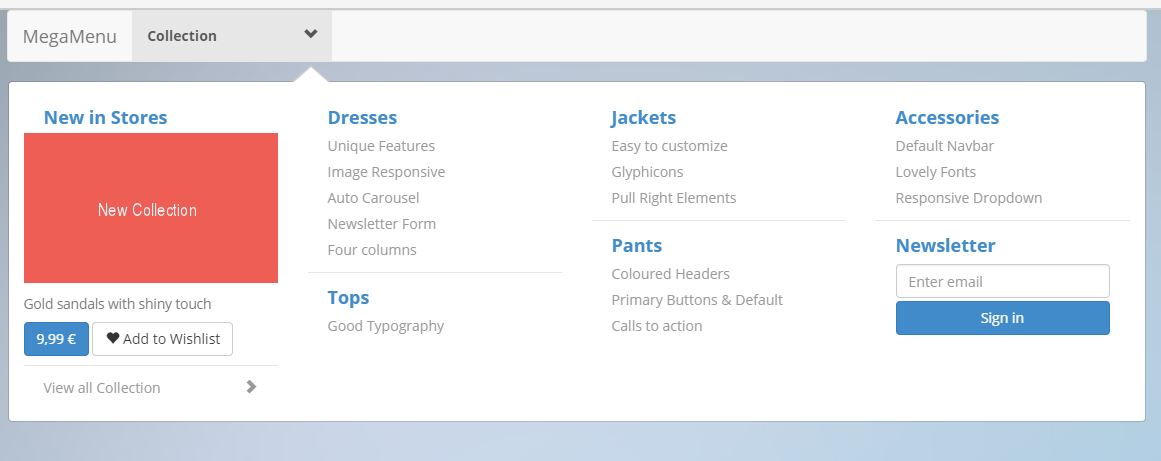Image resolution: width=1161 pixels, height=461 pixels.
Task: Click the right chevron next to View all Collection
Action: 251,386
